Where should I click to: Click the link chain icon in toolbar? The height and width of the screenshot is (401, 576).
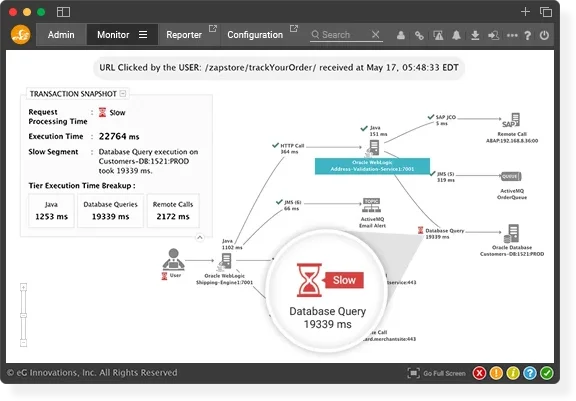419,35
